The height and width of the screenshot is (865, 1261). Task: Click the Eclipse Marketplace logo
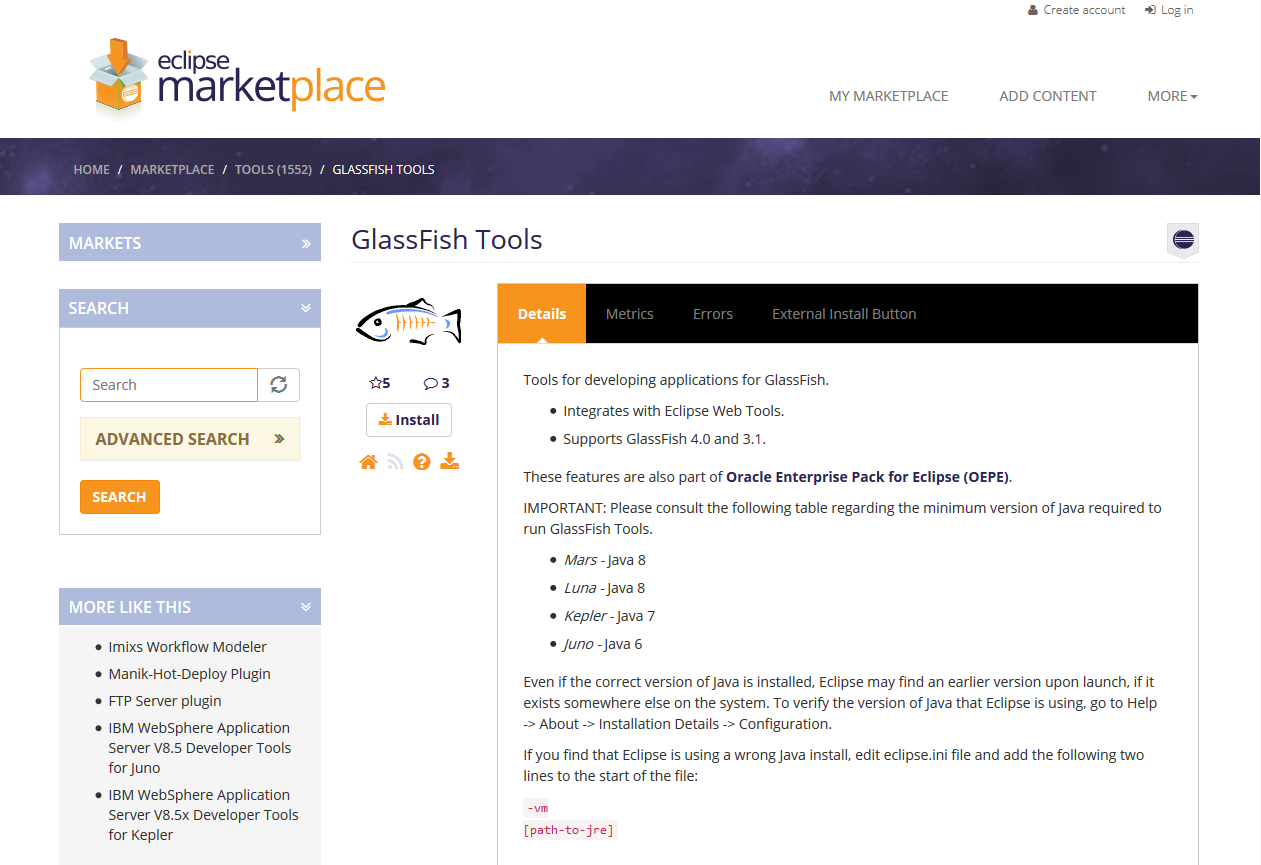point(236,78)
